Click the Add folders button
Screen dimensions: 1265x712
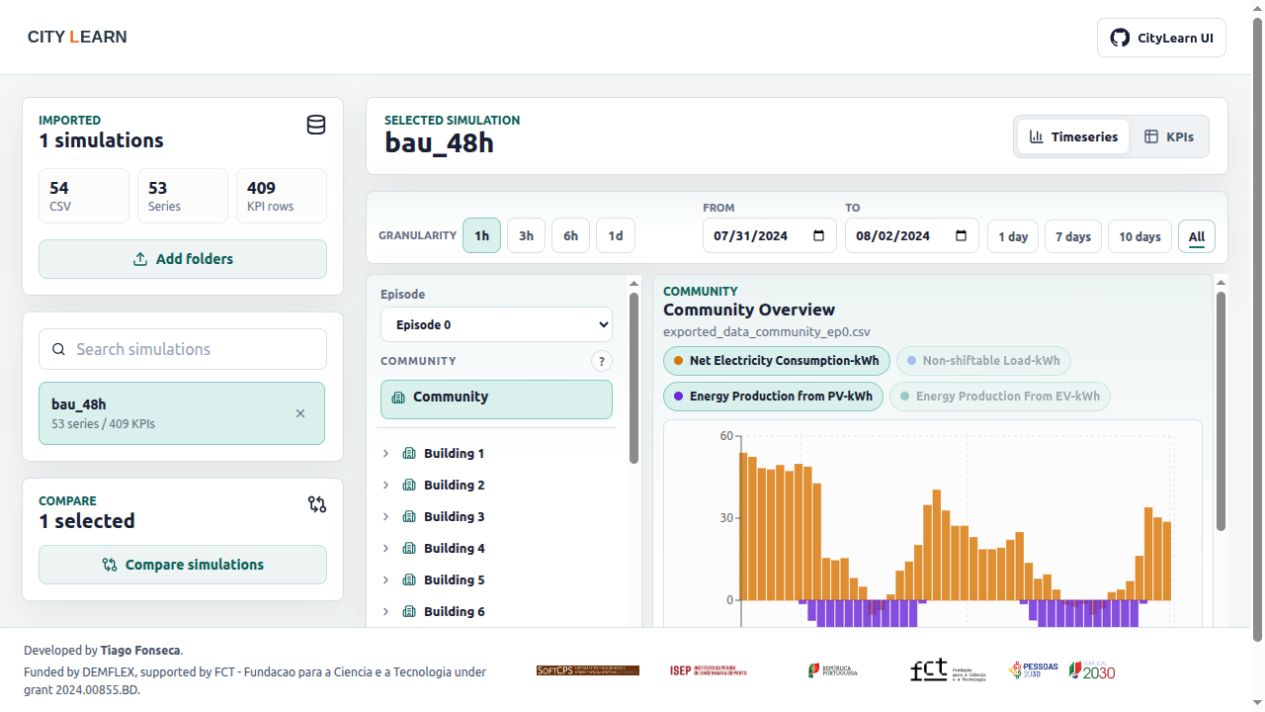tap(183, 259)
